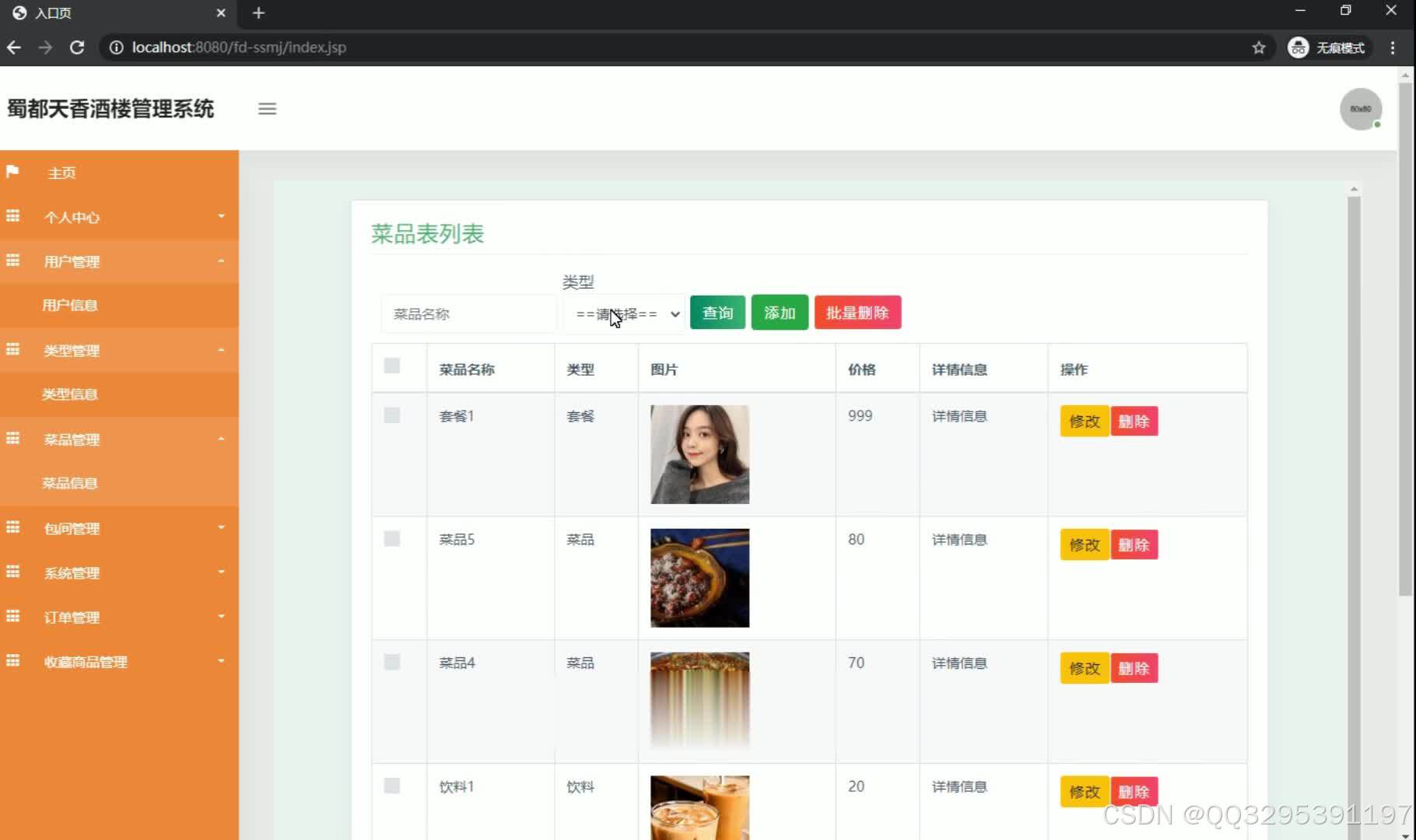The image size is (1416, 840).
Task: Open Chrome three-dot menu
Action: [x=1393, y=47]
